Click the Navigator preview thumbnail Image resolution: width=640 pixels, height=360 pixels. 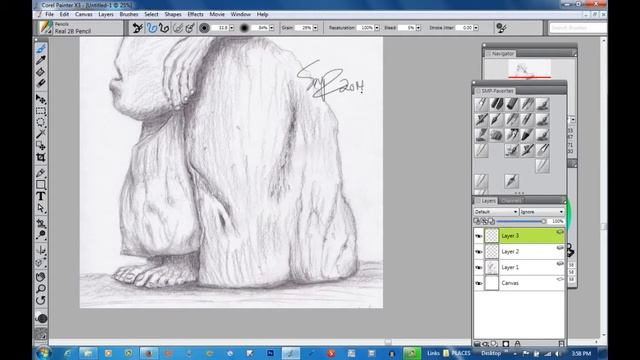point(529,69)
